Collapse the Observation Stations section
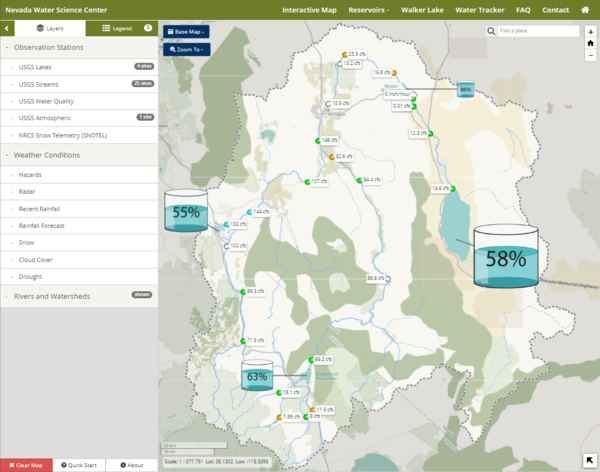The image size is (600, 472). tap(79, 47)
